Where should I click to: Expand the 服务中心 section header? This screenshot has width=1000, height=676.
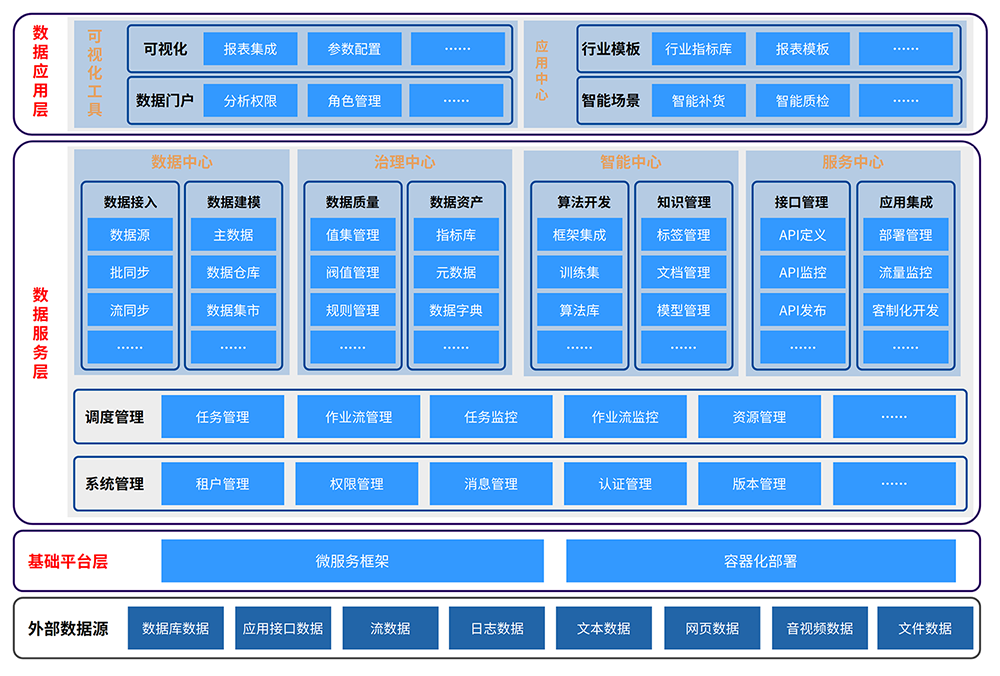coord(851,162)
